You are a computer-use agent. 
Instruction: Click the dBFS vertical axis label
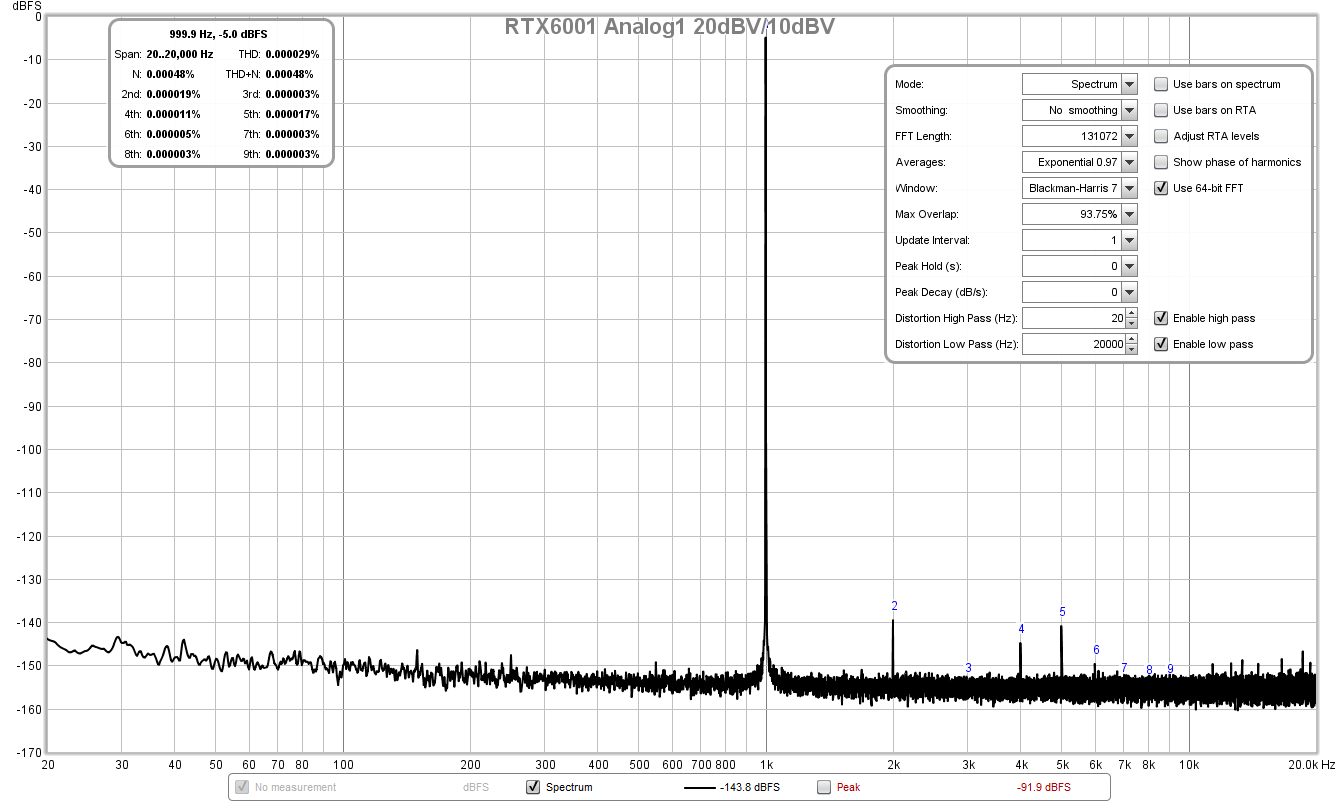coord(25,6)
